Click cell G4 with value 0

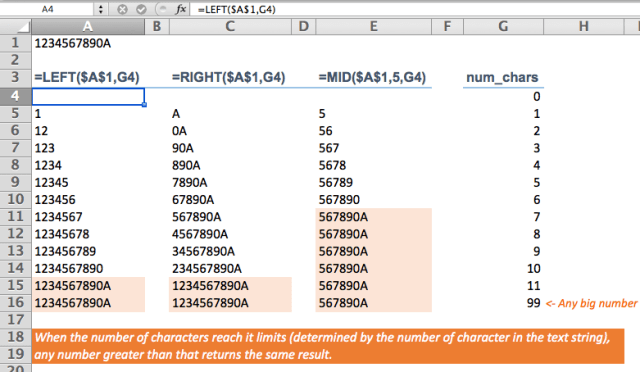[503, 96]
